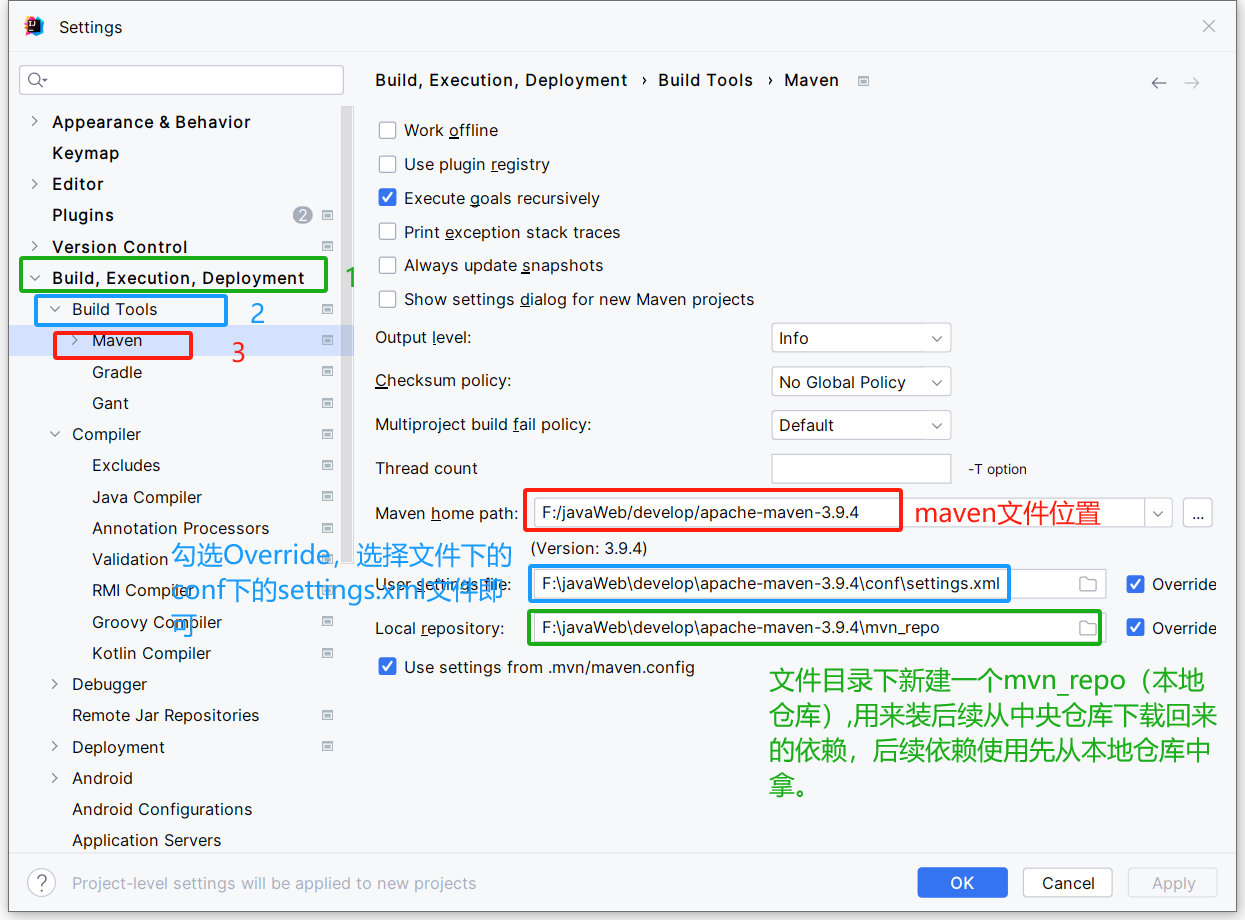The height and width of the screenshot is (920, 1245).
Task: Click the project icon beside Gradle row
Action: (x=327, y=372)
